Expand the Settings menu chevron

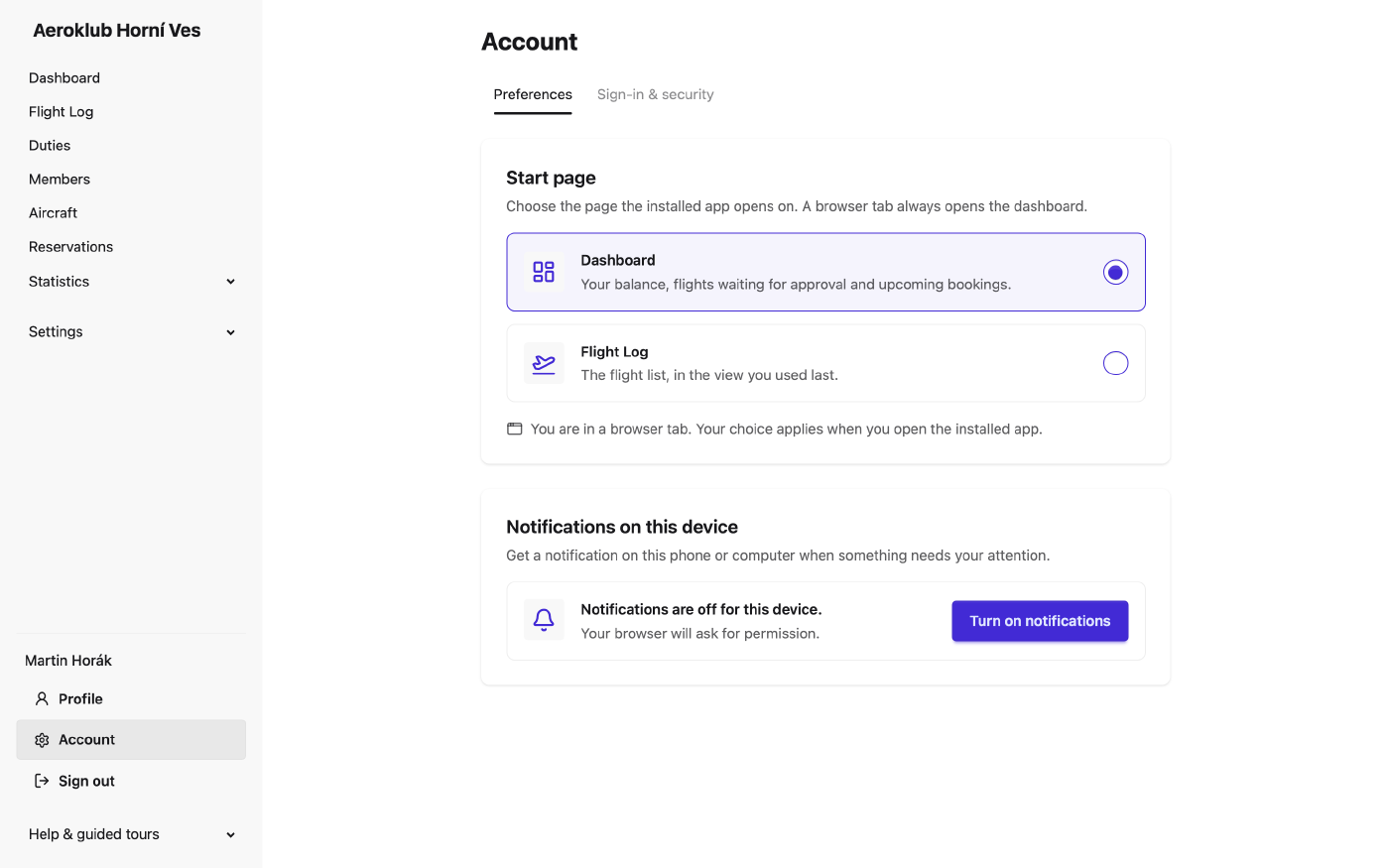point(230,332)
